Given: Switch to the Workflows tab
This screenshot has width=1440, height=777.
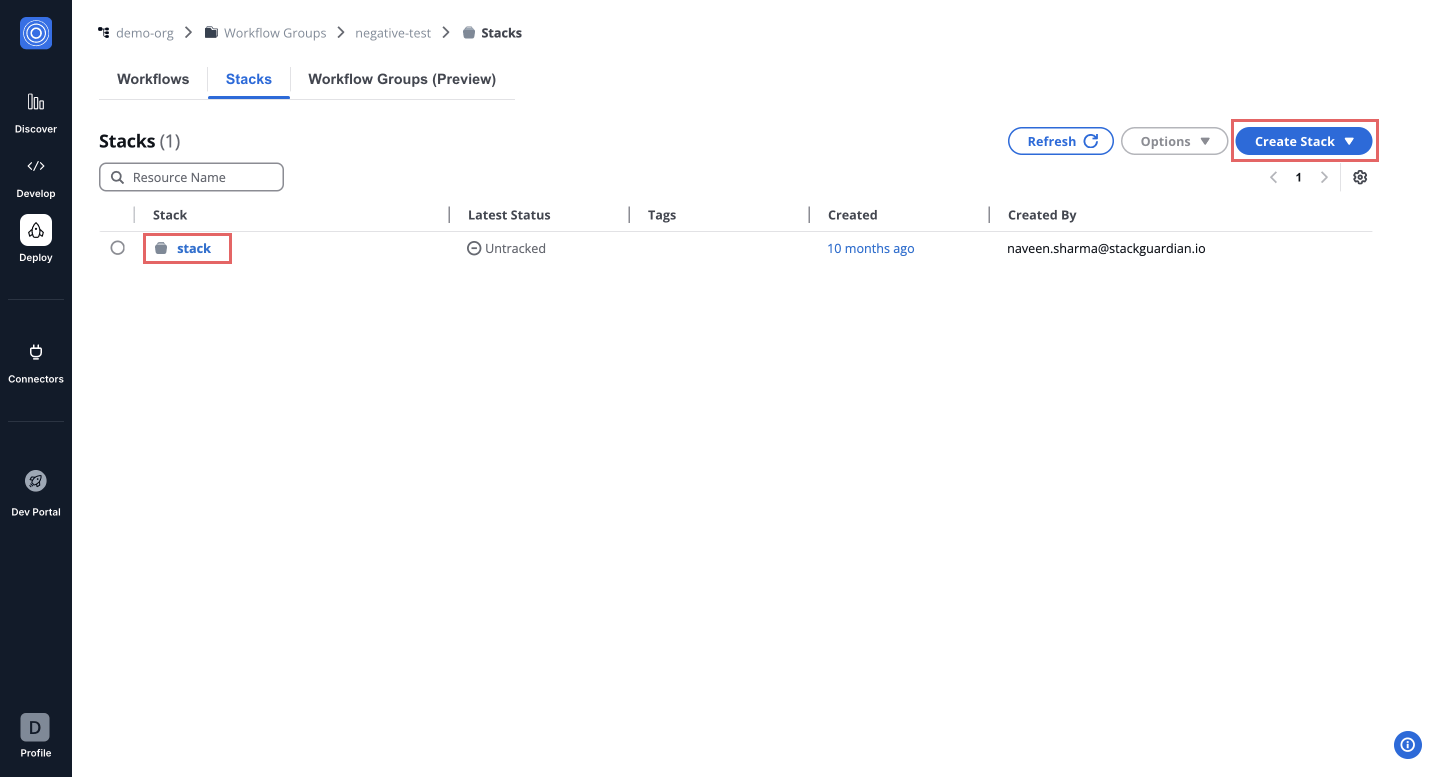Looking at the screenshot, I should coord(153,79).
